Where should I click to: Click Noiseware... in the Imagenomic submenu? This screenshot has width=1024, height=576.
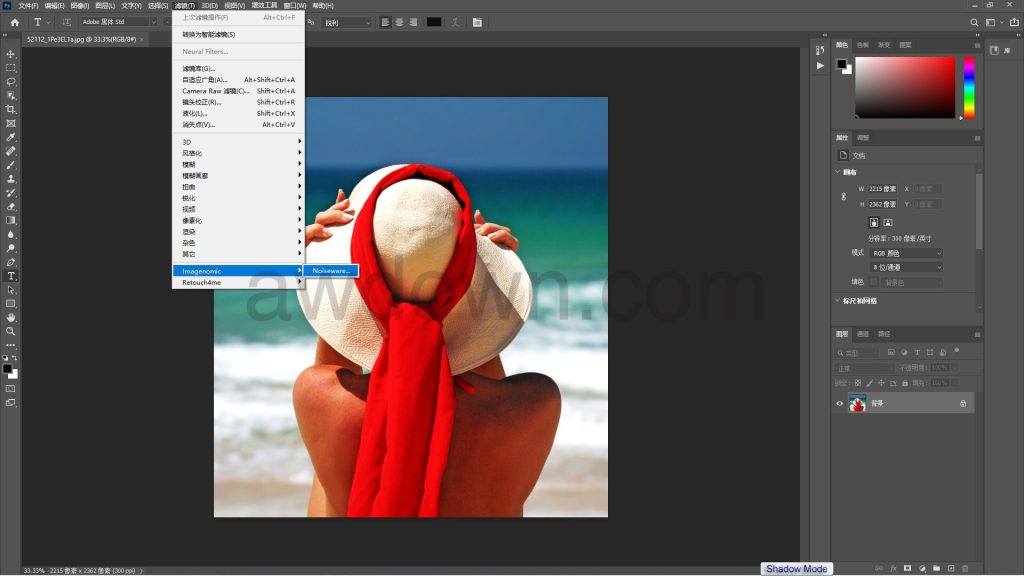(x=331, y=271)
